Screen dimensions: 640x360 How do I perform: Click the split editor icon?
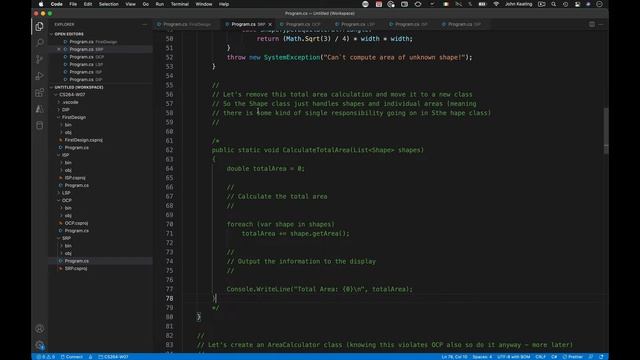tap(591, 24)
